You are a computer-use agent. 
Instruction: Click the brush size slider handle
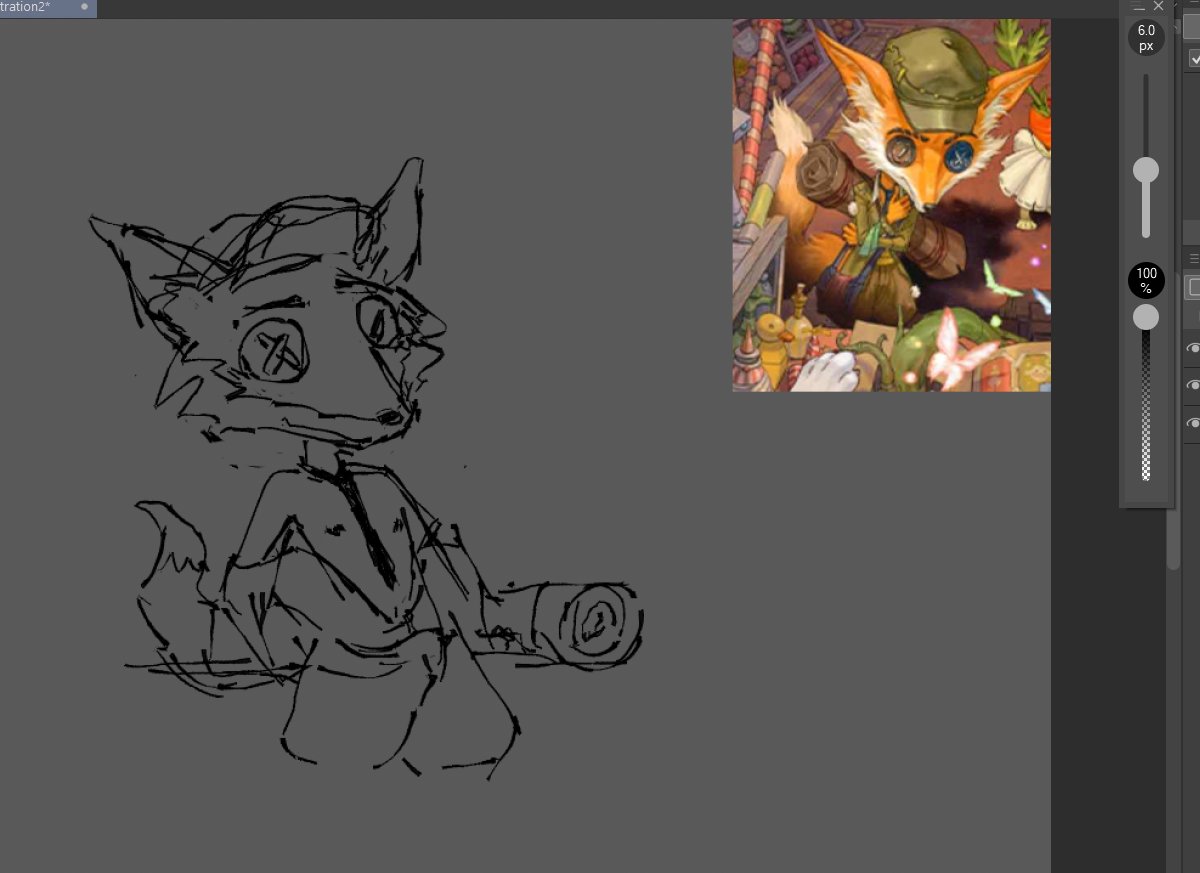[1146, 170]
